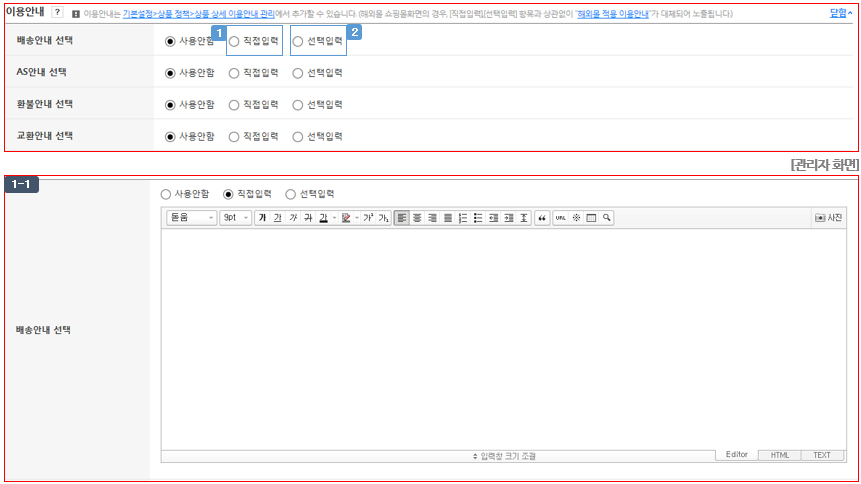861x484 pixels.
Task: Toggle bold text in the editor toolbar
Action: pos(262,218)
